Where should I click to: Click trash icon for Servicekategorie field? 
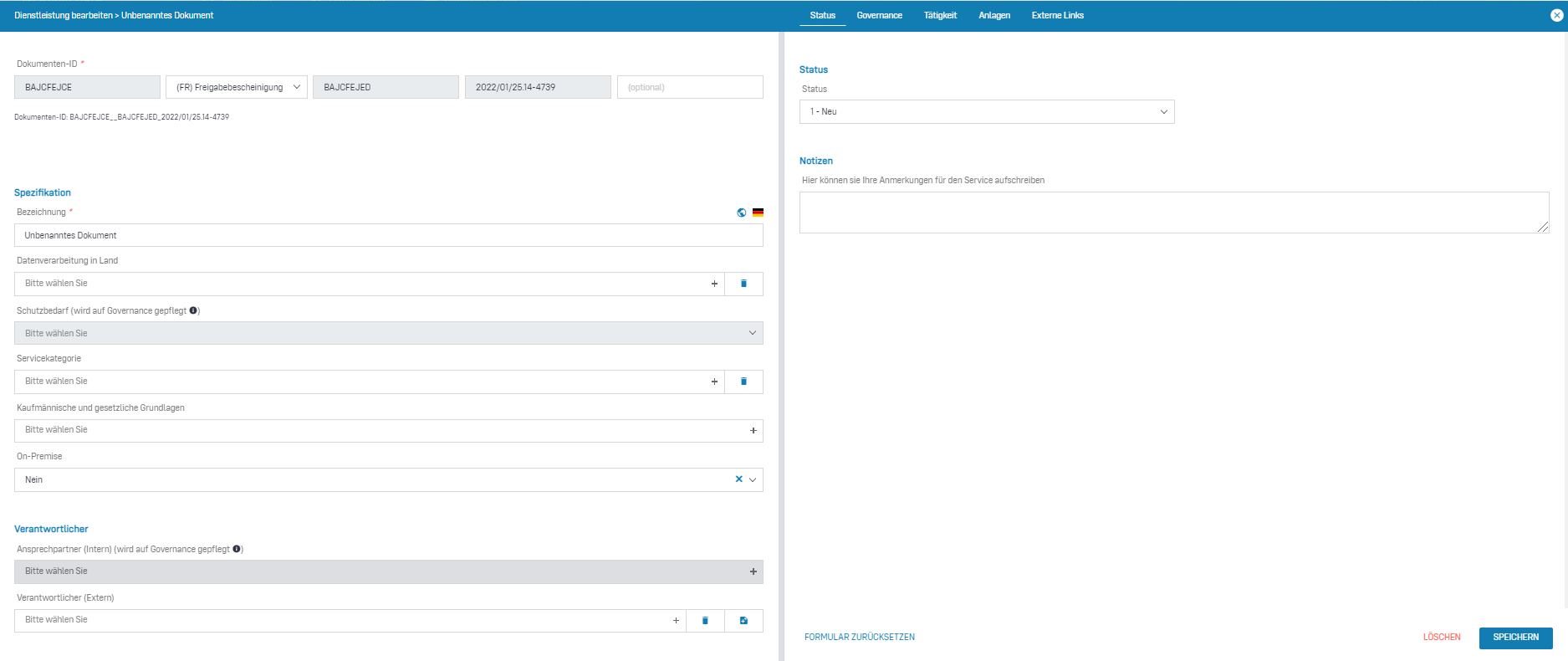(743, 382)
